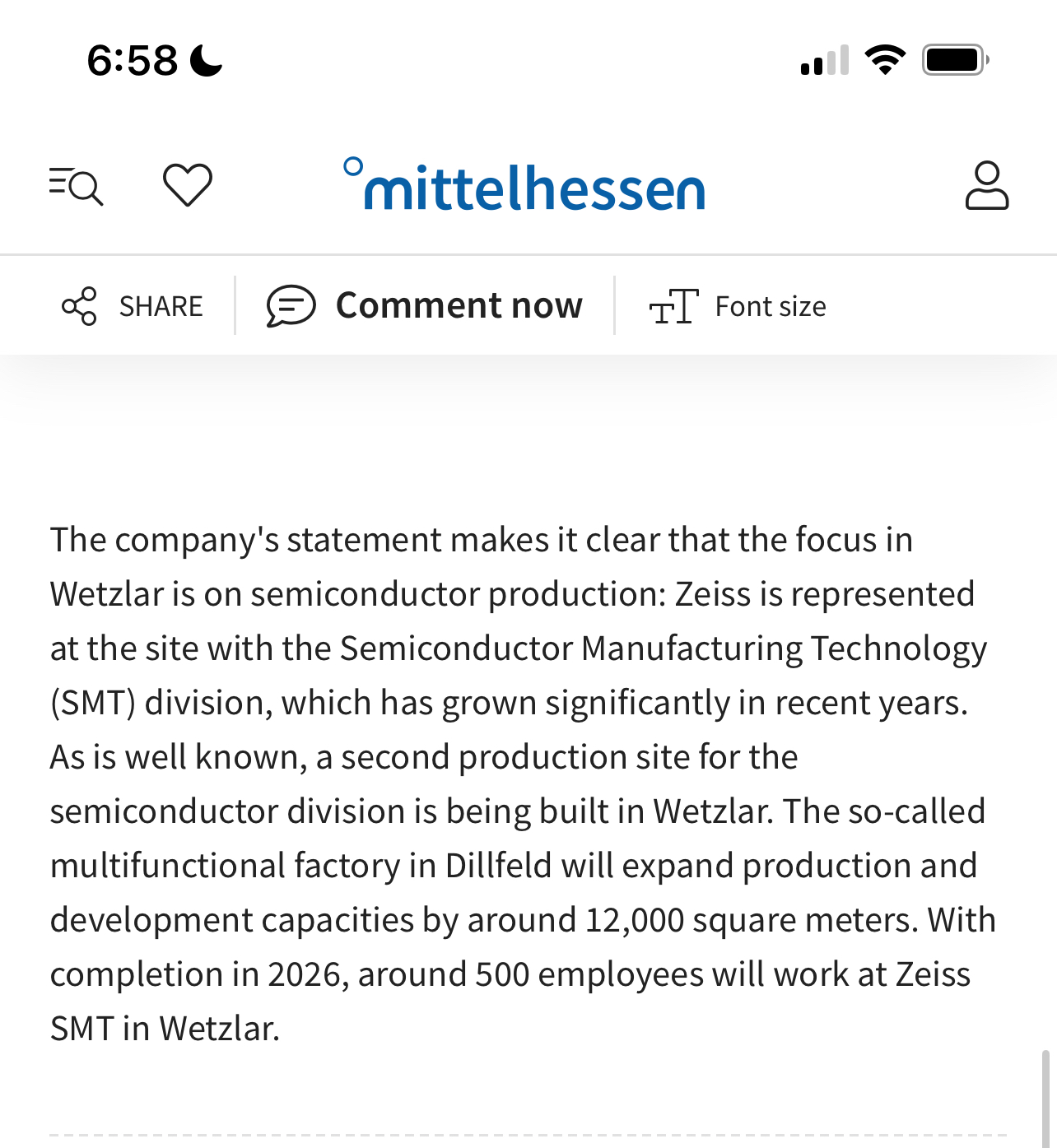The height and width of the screenshot is (1148, 1057).
Task: Open the user profile icon
Action: click(x=986, y=186)
